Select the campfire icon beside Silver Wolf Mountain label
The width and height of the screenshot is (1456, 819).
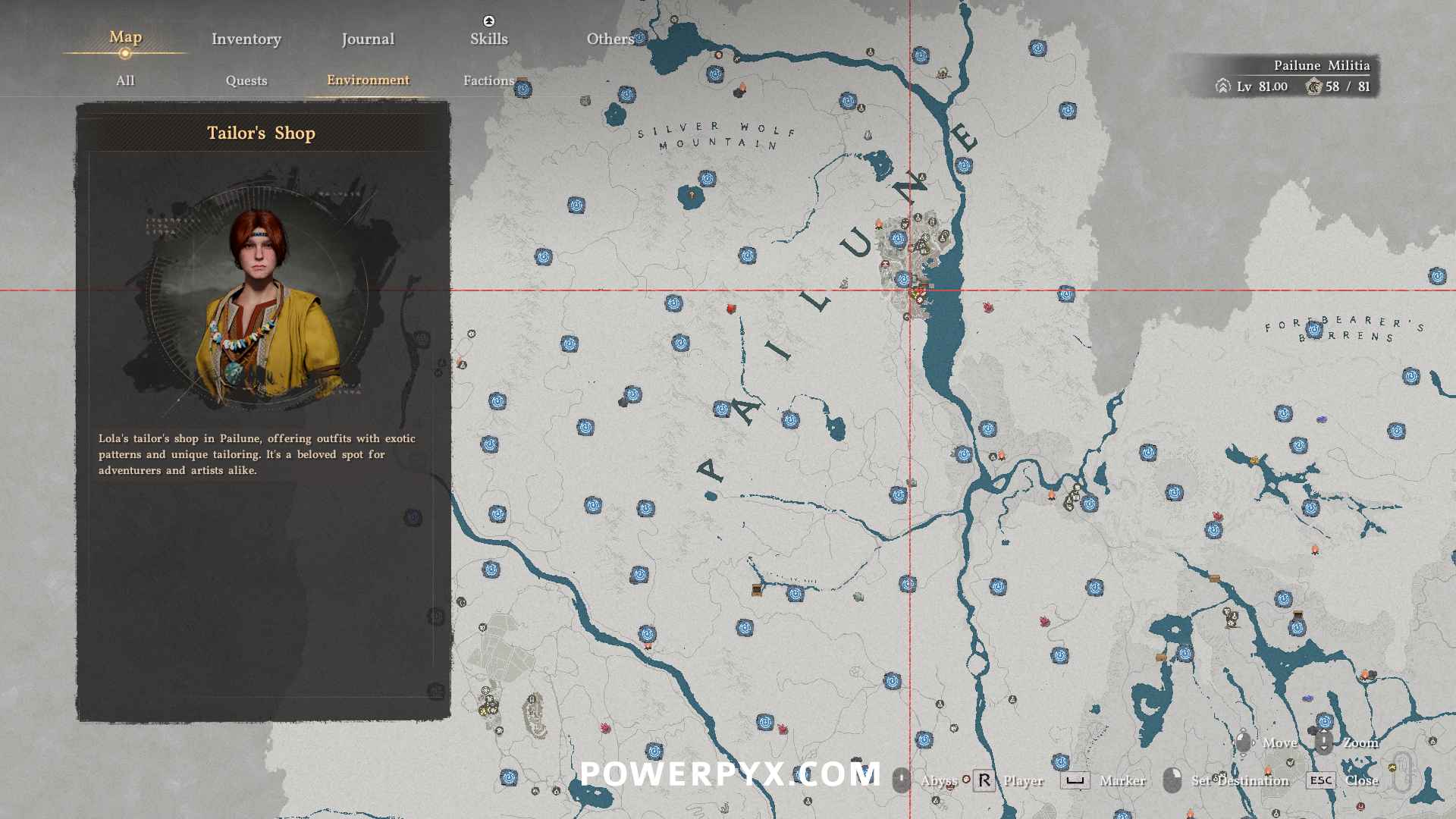pyautogui.click(x=741, y=89)
